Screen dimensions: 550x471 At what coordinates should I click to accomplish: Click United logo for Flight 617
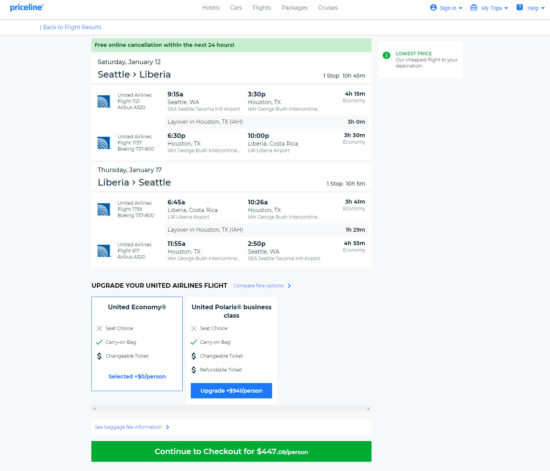(x=103, y=251)
